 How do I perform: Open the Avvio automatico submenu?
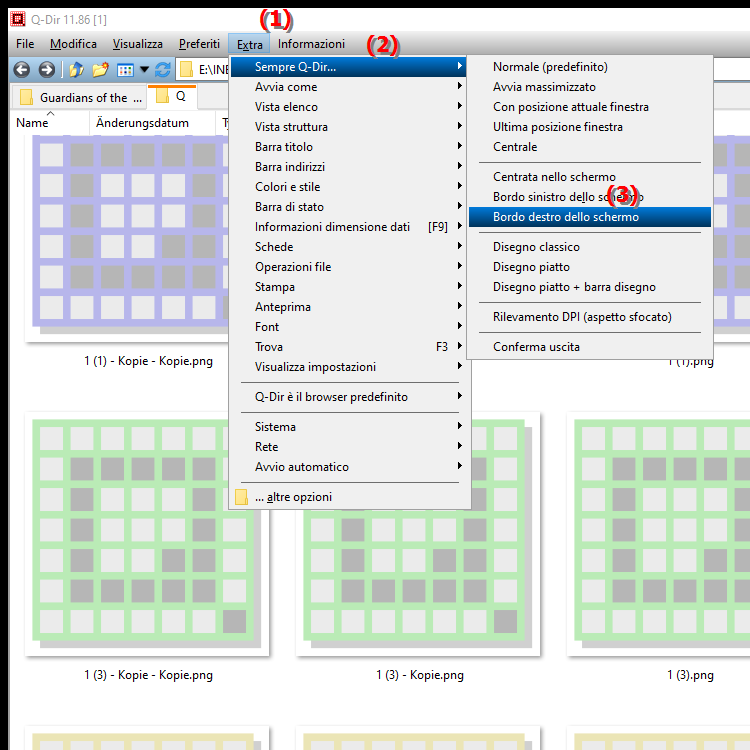(x=349, y=467)
